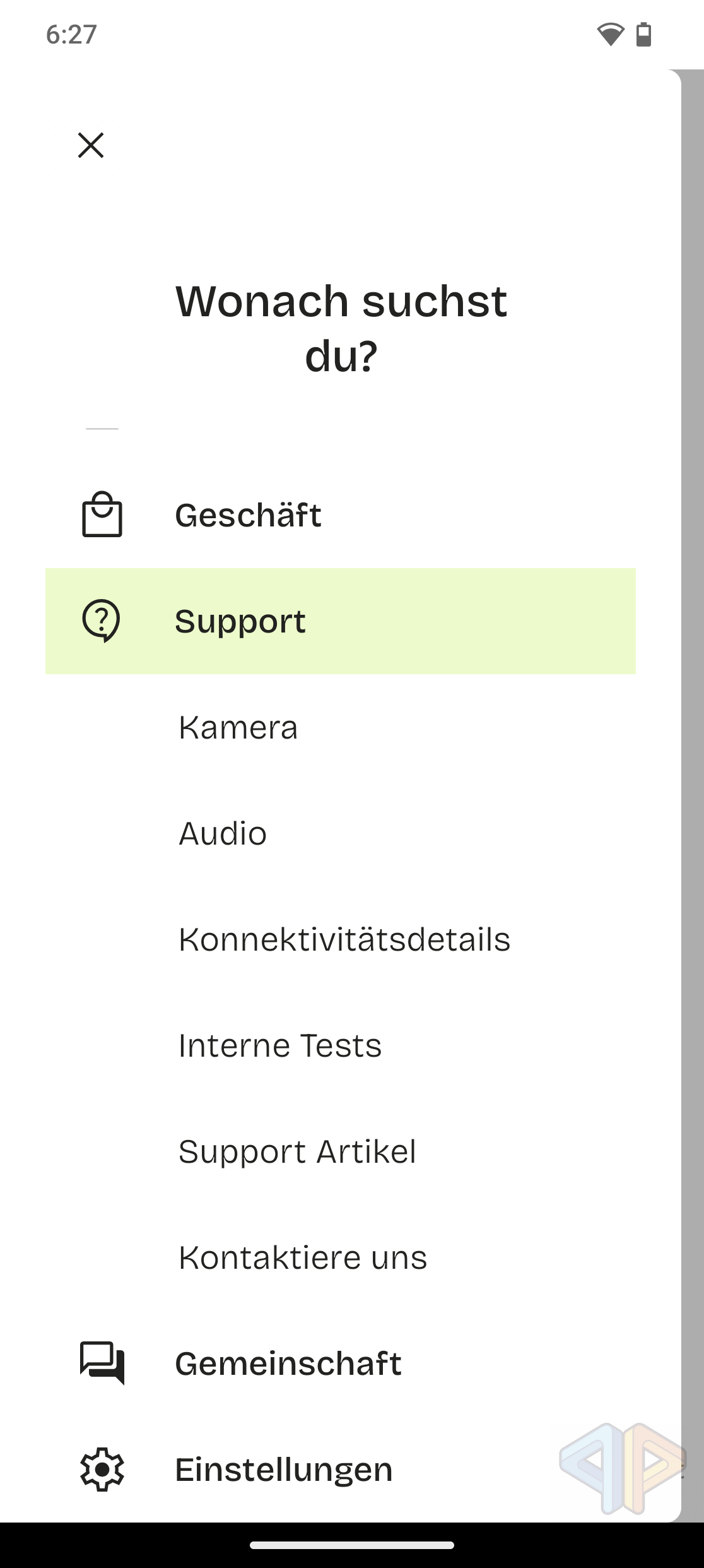Select Kamera under Support
704x1568 pixels.
point(238,727)
